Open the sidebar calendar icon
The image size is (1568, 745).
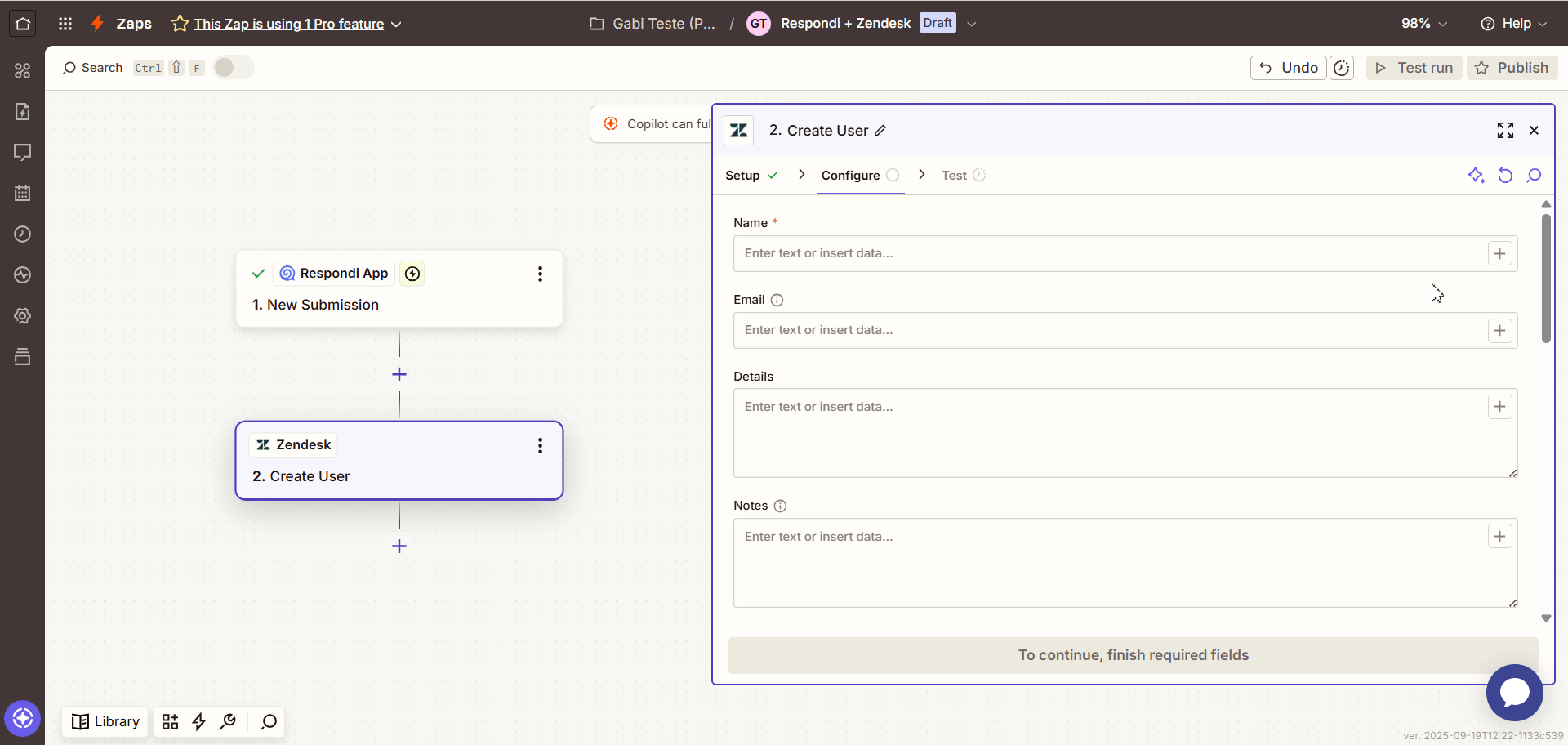[x=23, y=193]
